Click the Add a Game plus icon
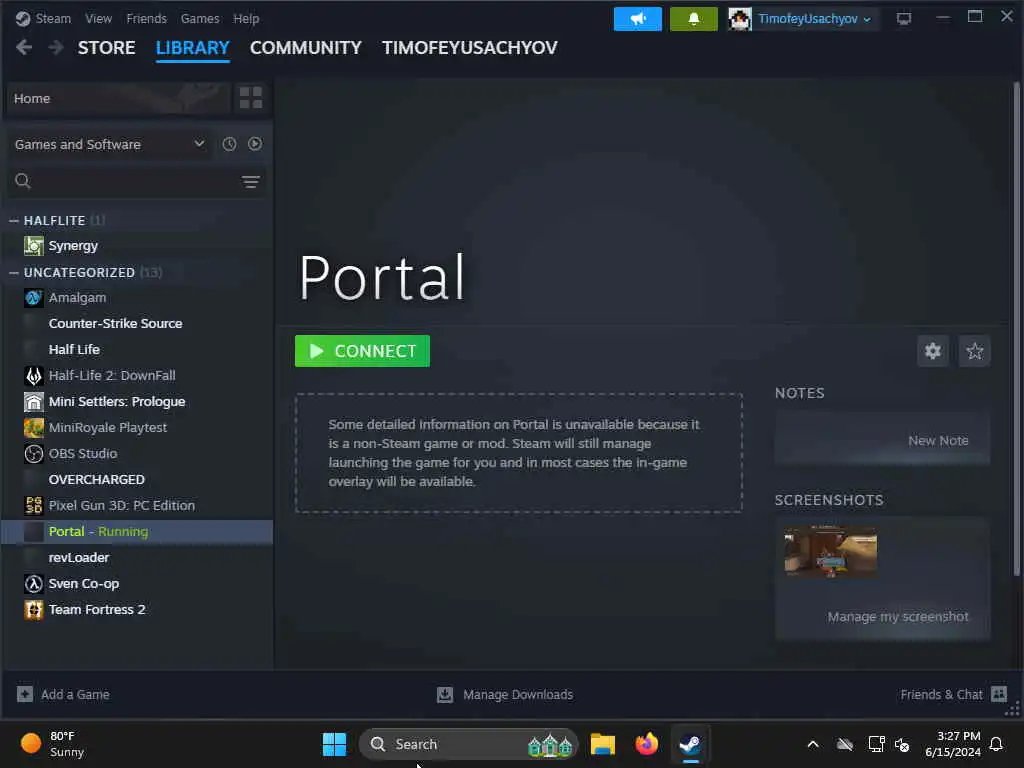The width and height of the screenshot is (1024, 768). click(x=25, y=694)
